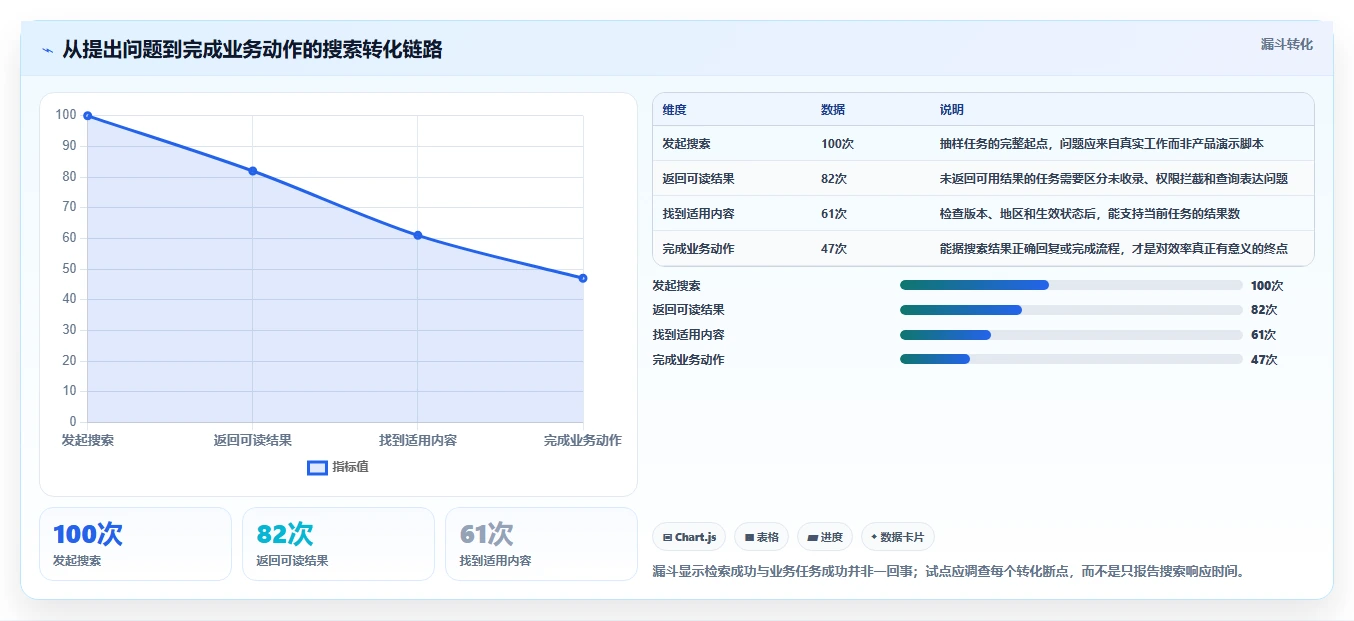Click the 数据 column header
Image resolution: width=1354 pixels, height=621 pixels.
pyautogui.click(x=833, y=110)
